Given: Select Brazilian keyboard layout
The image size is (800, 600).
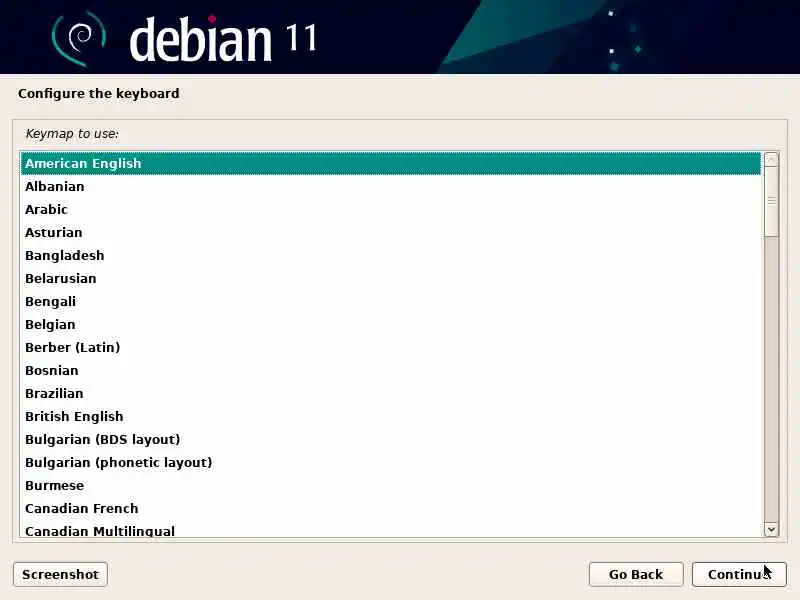Looking at the screenshot, I should [391, 393].
